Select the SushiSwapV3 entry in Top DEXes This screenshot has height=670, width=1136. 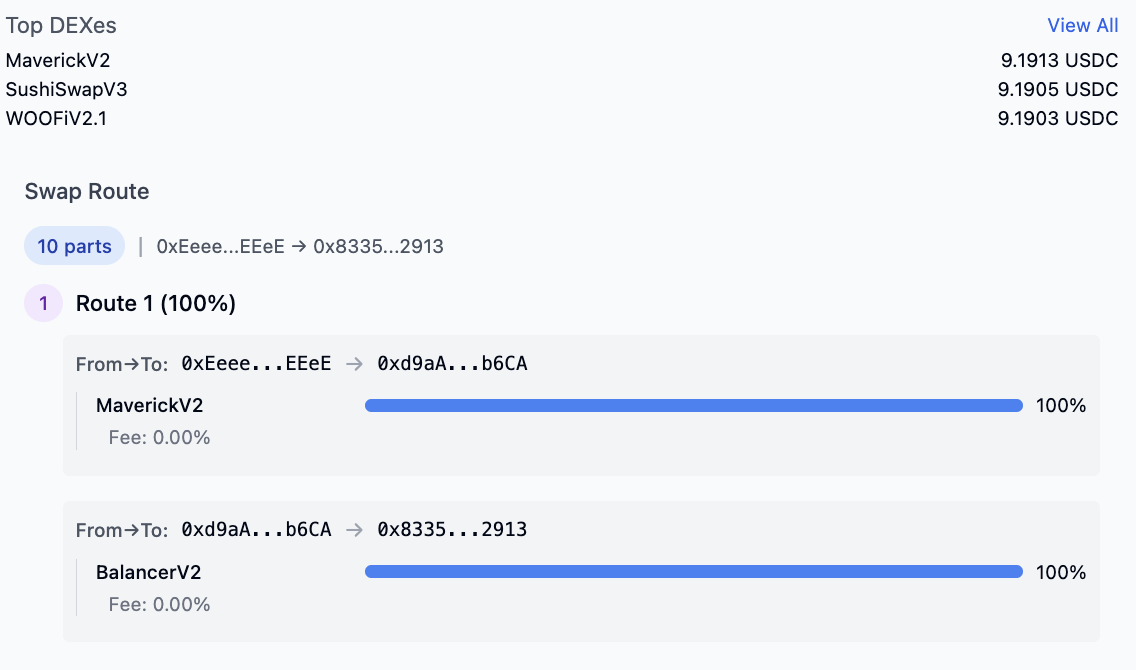pyautogui.click(x=67, y=89)
